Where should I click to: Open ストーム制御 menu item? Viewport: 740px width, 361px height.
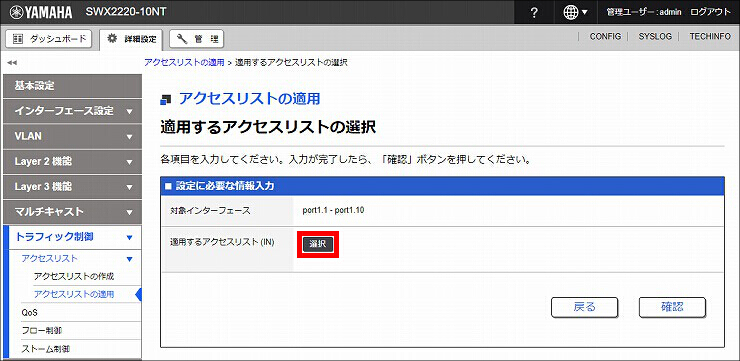coord(46,349)
